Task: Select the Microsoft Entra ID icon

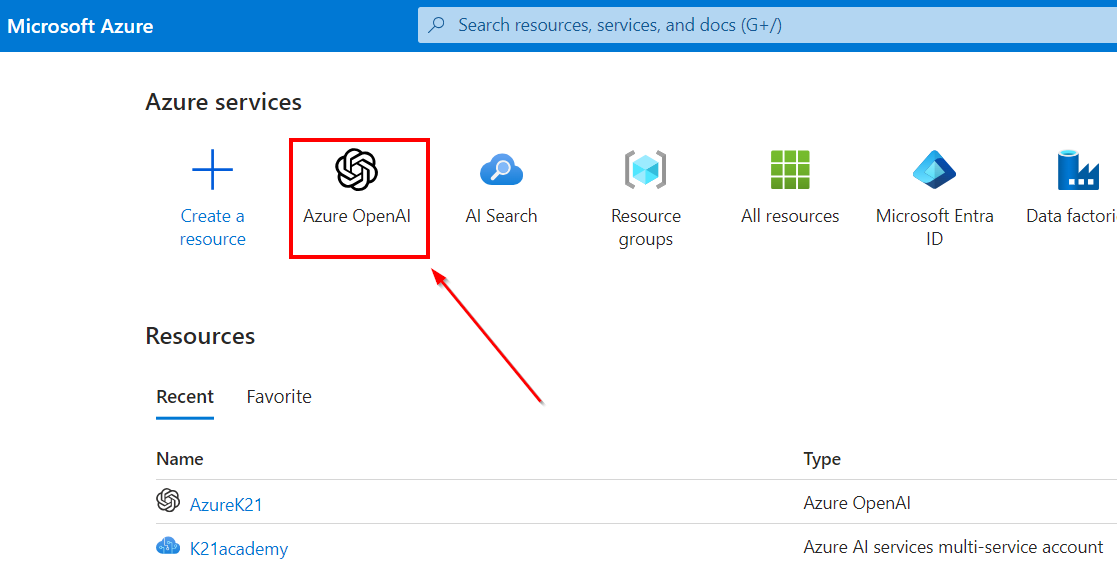Action: coord(934,171)
